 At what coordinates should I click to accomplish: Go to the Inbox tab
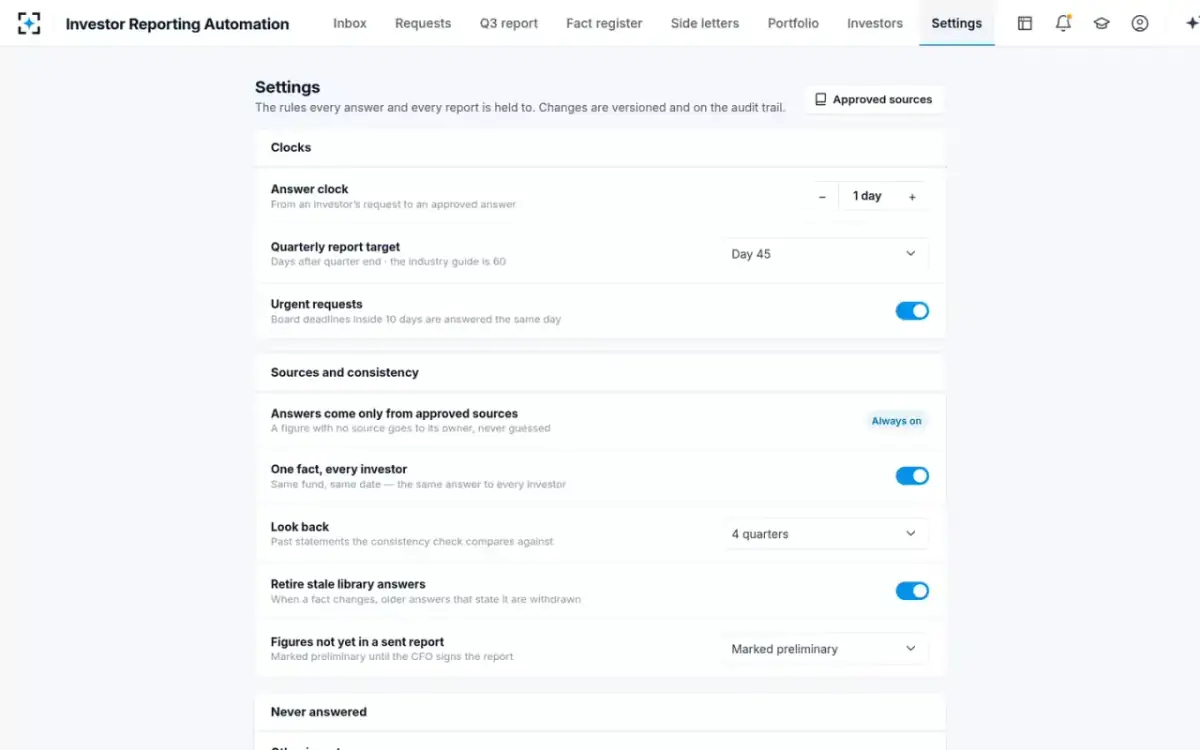coord(350,23)
